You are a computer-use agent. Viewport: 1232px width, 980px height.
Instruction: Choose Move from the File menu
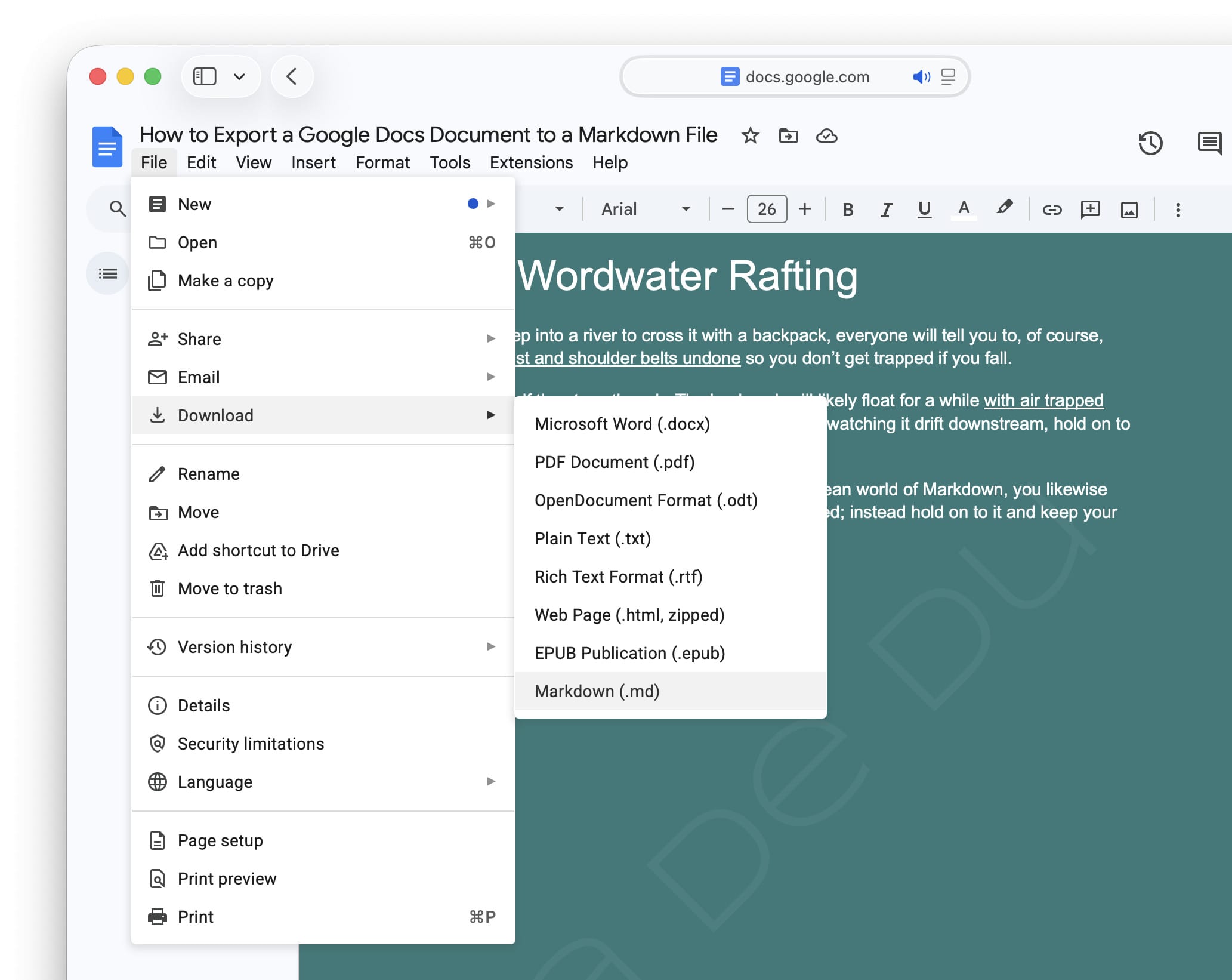tap(323, 512)
